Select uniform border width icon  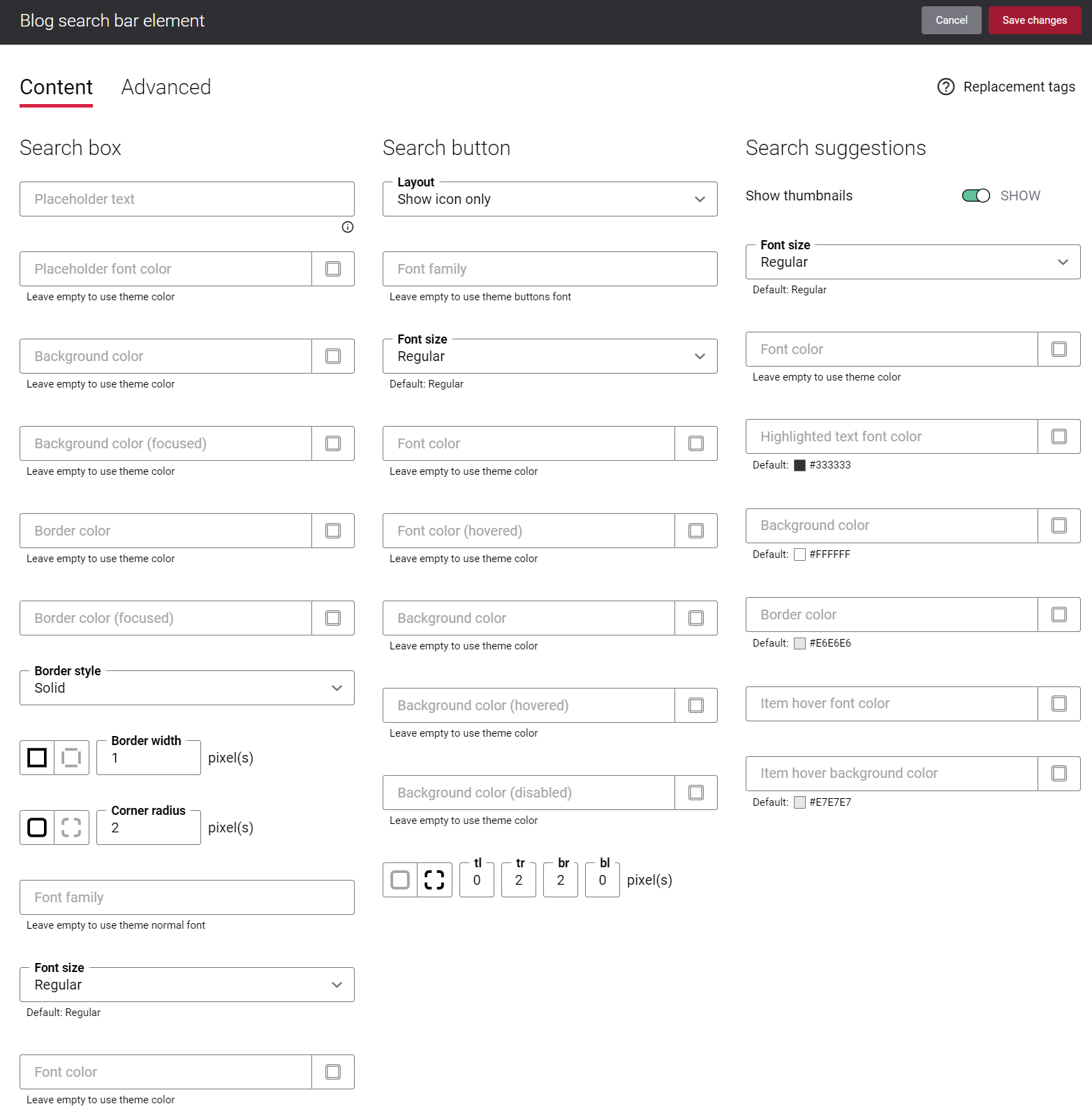click(x=37, y=758)
